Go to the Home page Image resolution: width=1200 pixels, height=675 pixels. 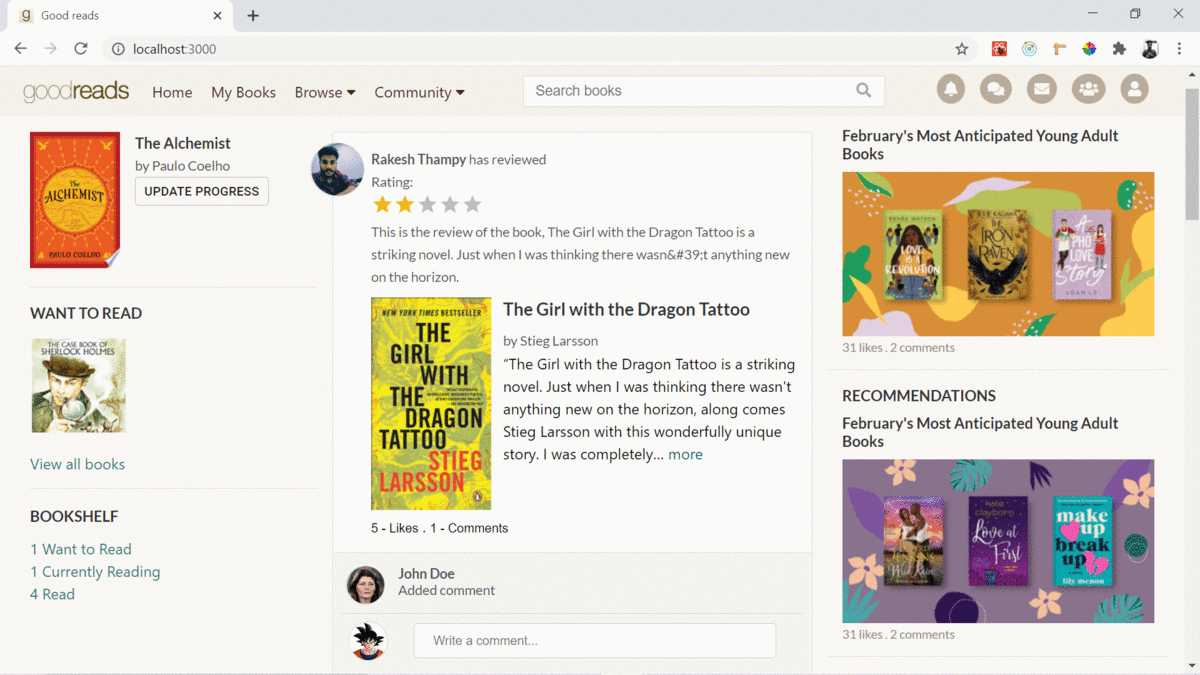(172, 92)
